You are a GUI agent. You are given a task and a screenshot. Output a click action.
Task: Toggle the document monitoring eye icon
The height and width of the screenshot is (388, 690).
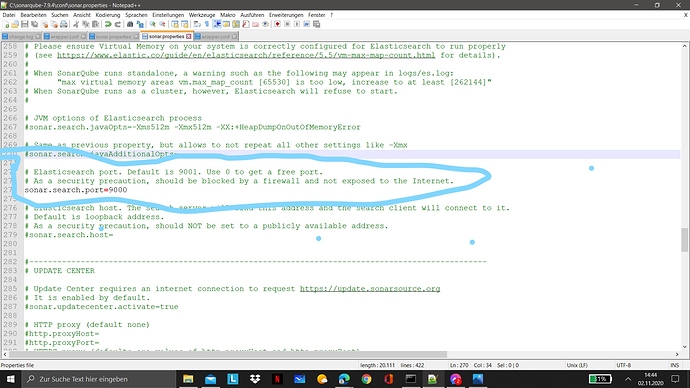tap(265, 24)
